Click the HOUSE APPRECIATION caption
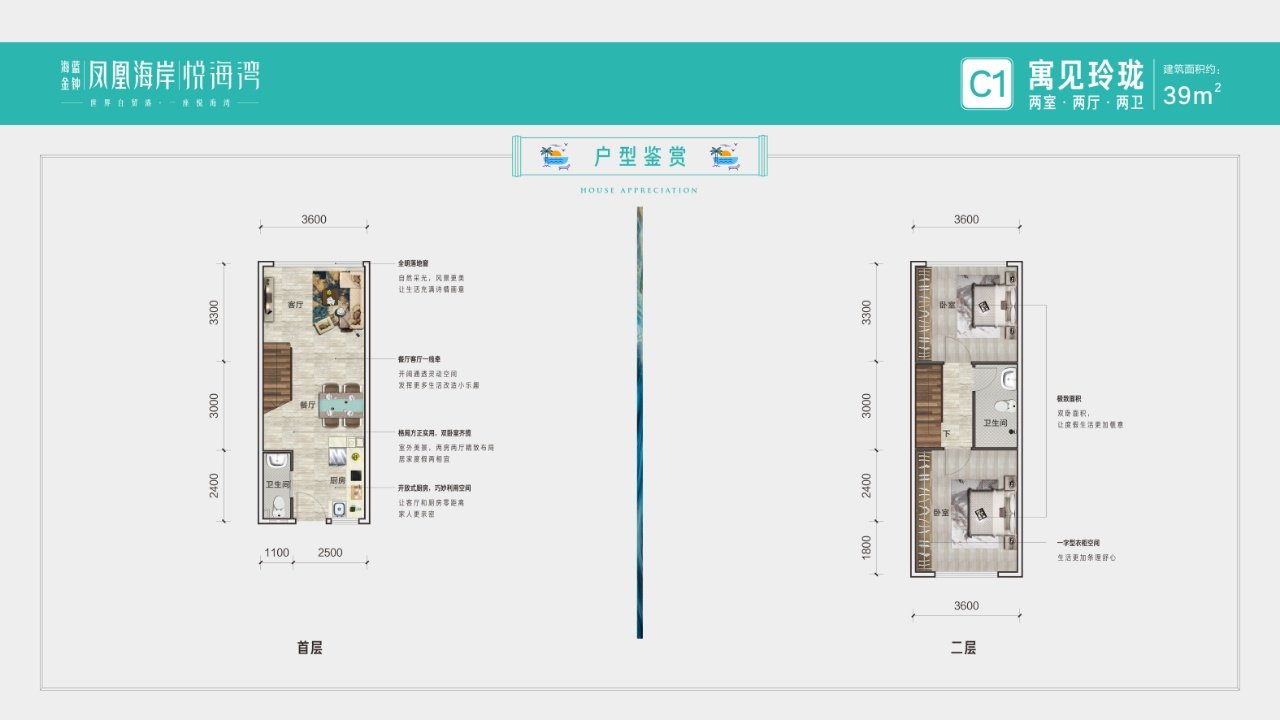 pos(639,190)
